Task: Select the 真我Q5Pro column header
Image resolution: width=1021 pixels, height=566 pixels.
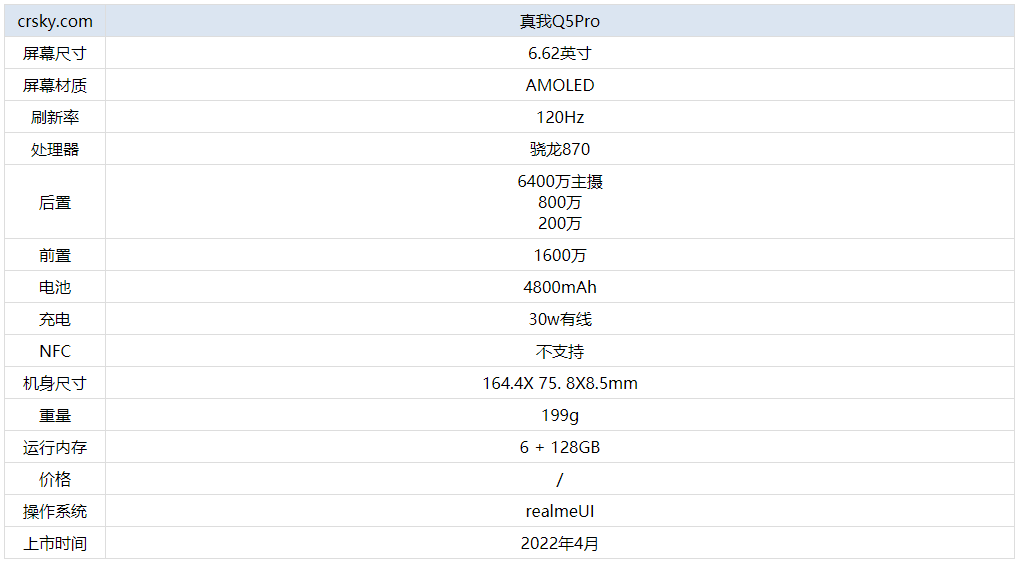Action: click(559, 21)
